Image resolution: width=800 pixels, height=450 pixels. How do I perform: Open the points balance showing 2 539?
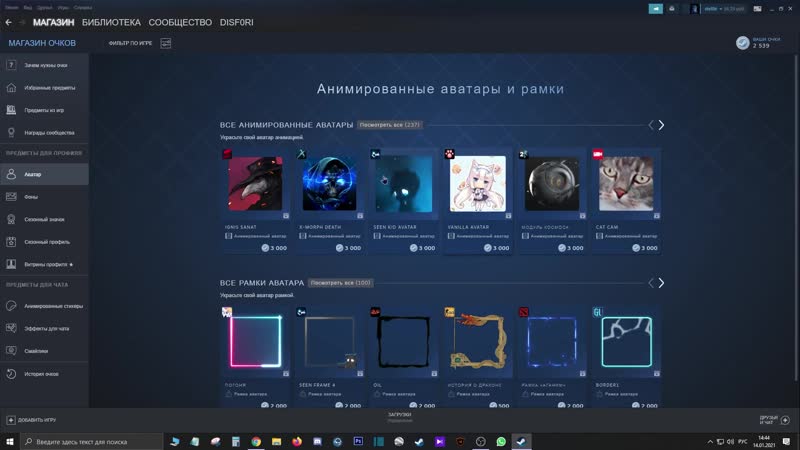pos(758,43)
